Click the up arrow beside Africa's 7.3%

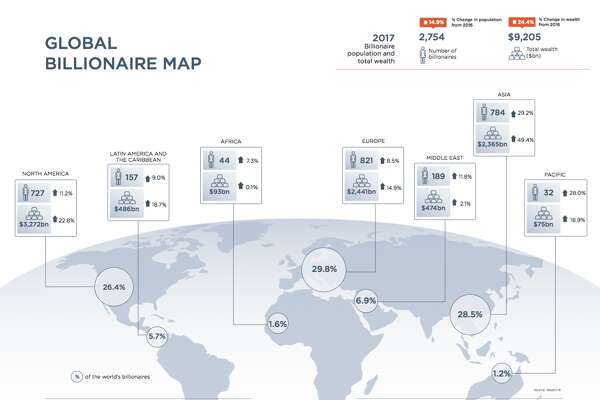[x=241, y=160]
